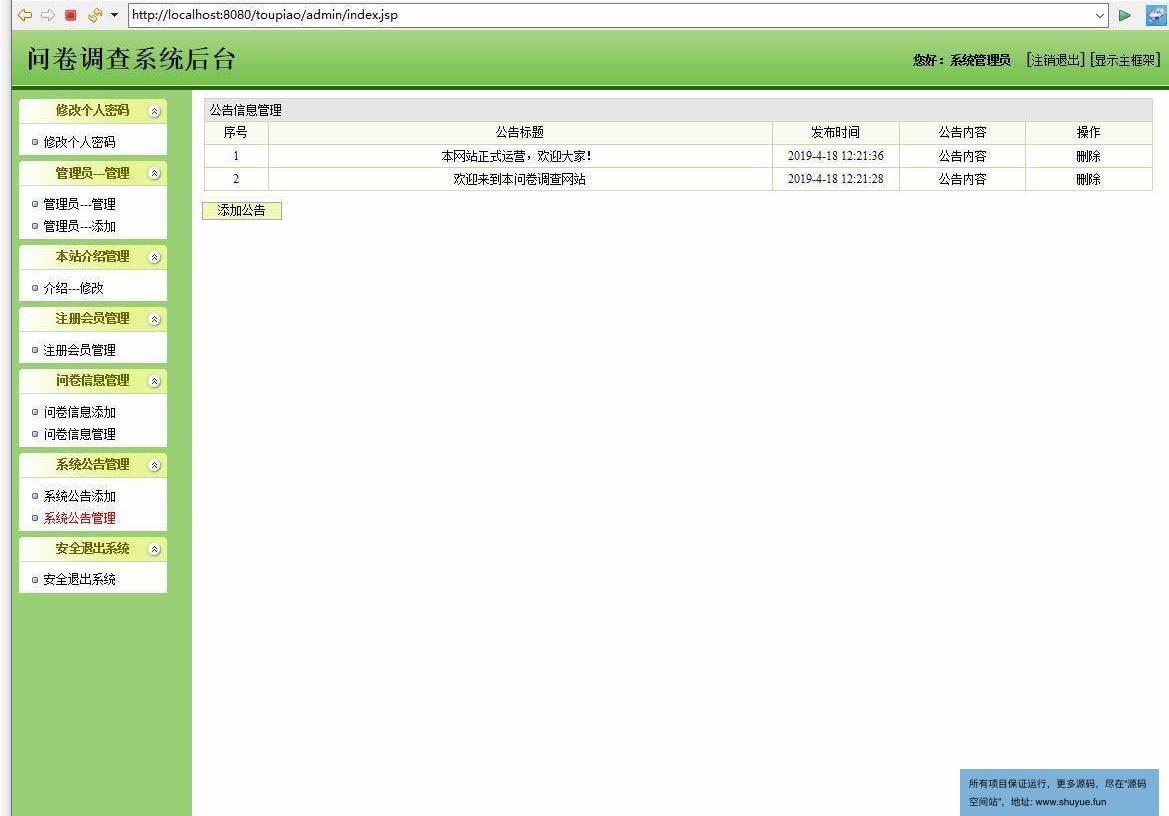Open the 介绍---修改 sidebar item
The image size is (1169, 816).
tap(73, 288)
